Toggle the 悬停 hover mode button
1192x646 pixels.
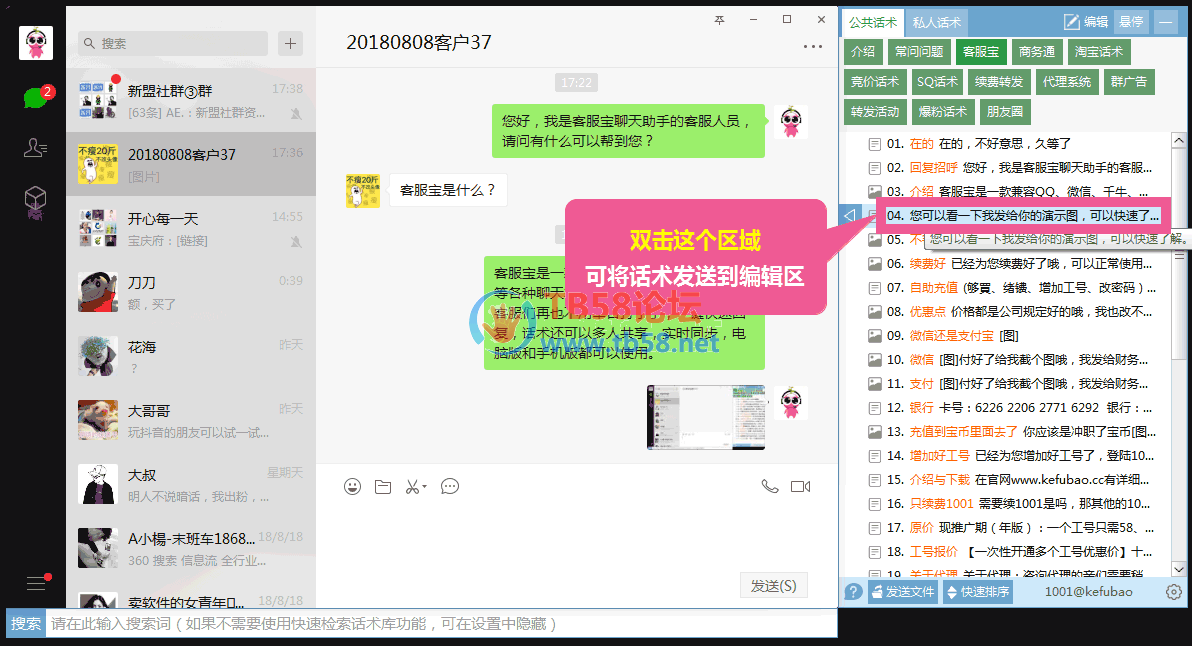pos(1131,22)
